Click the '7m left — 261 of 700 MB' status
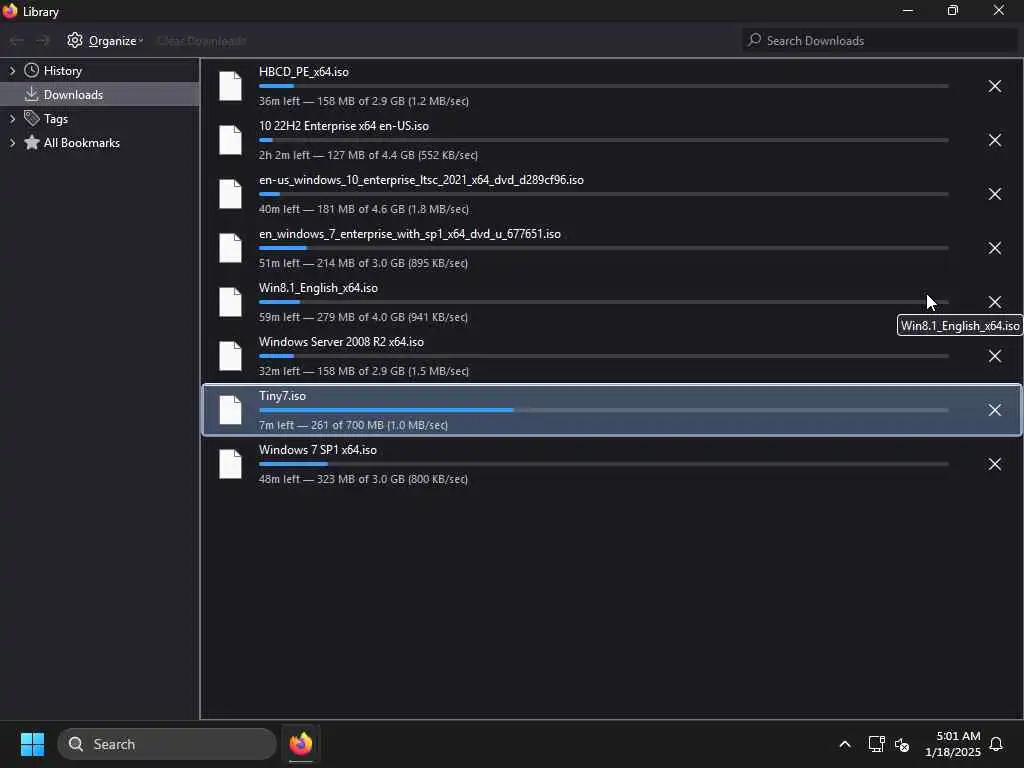 tap(353, 425)
